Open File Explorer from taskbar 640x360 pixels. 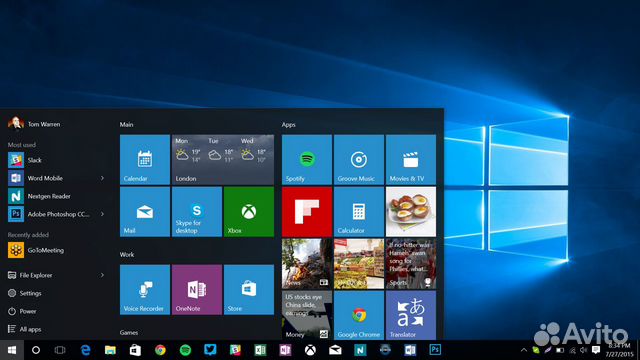point(110,350)
